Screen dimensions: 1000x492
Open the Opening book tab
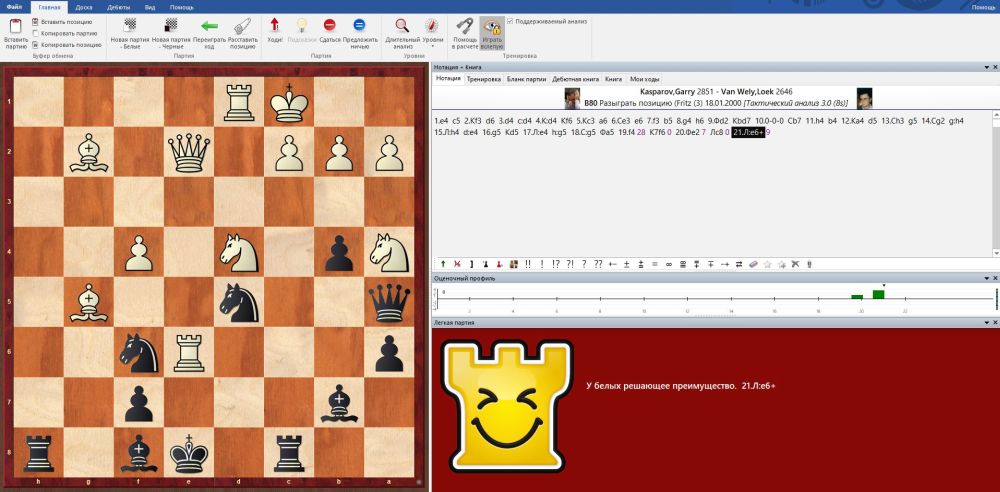coord(575,78)
